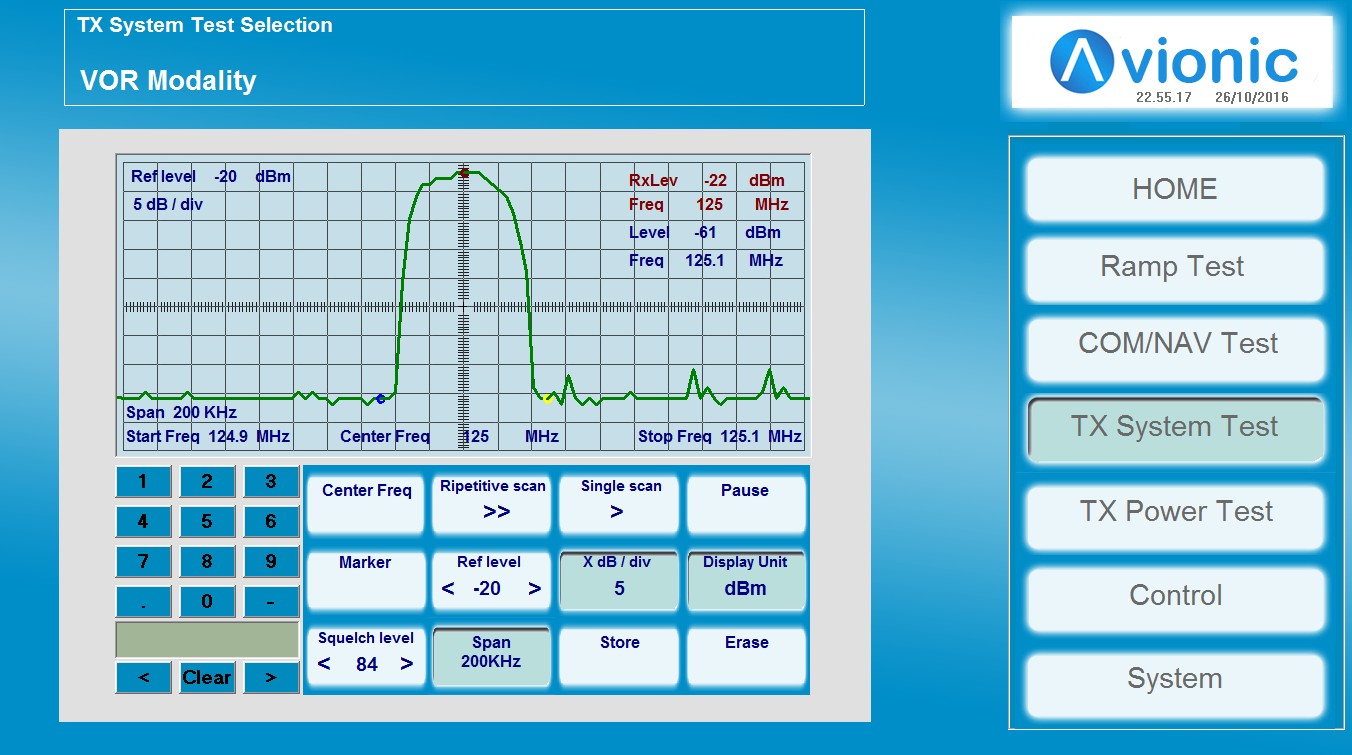Tap the minus sign key
1352x755 pixels.
(x=271, y=602)
